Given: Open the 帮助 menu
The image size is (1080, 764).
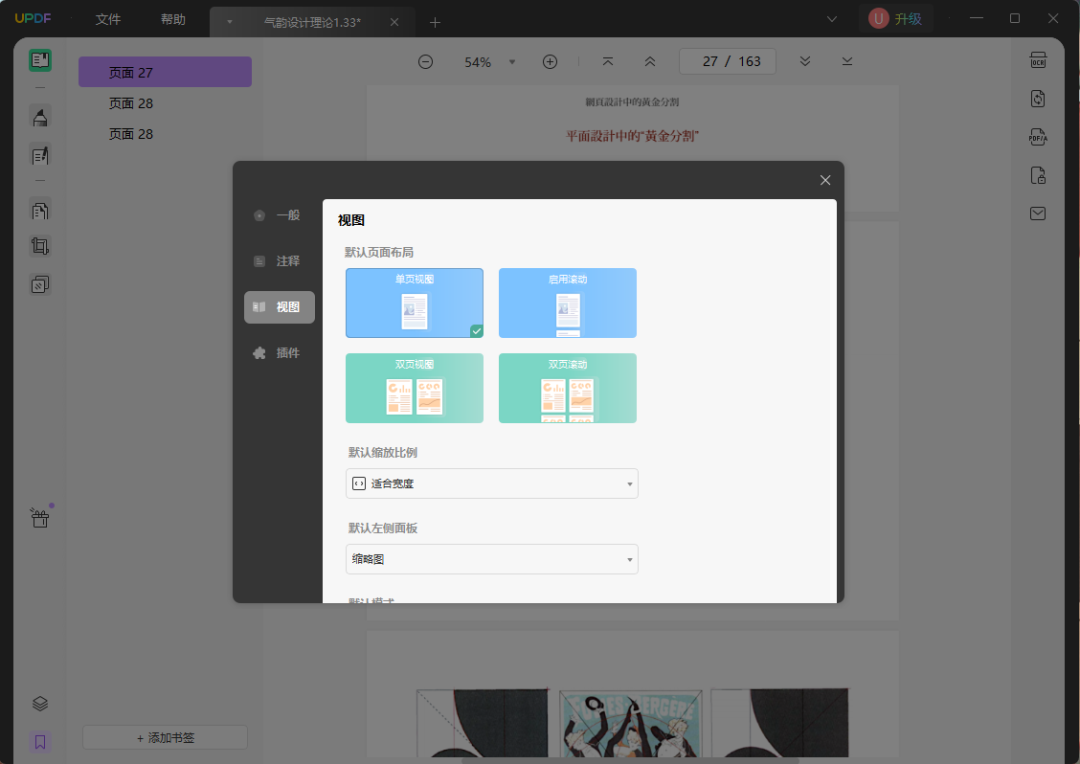Looking at the screenshot, I should (x=173, y=19).
